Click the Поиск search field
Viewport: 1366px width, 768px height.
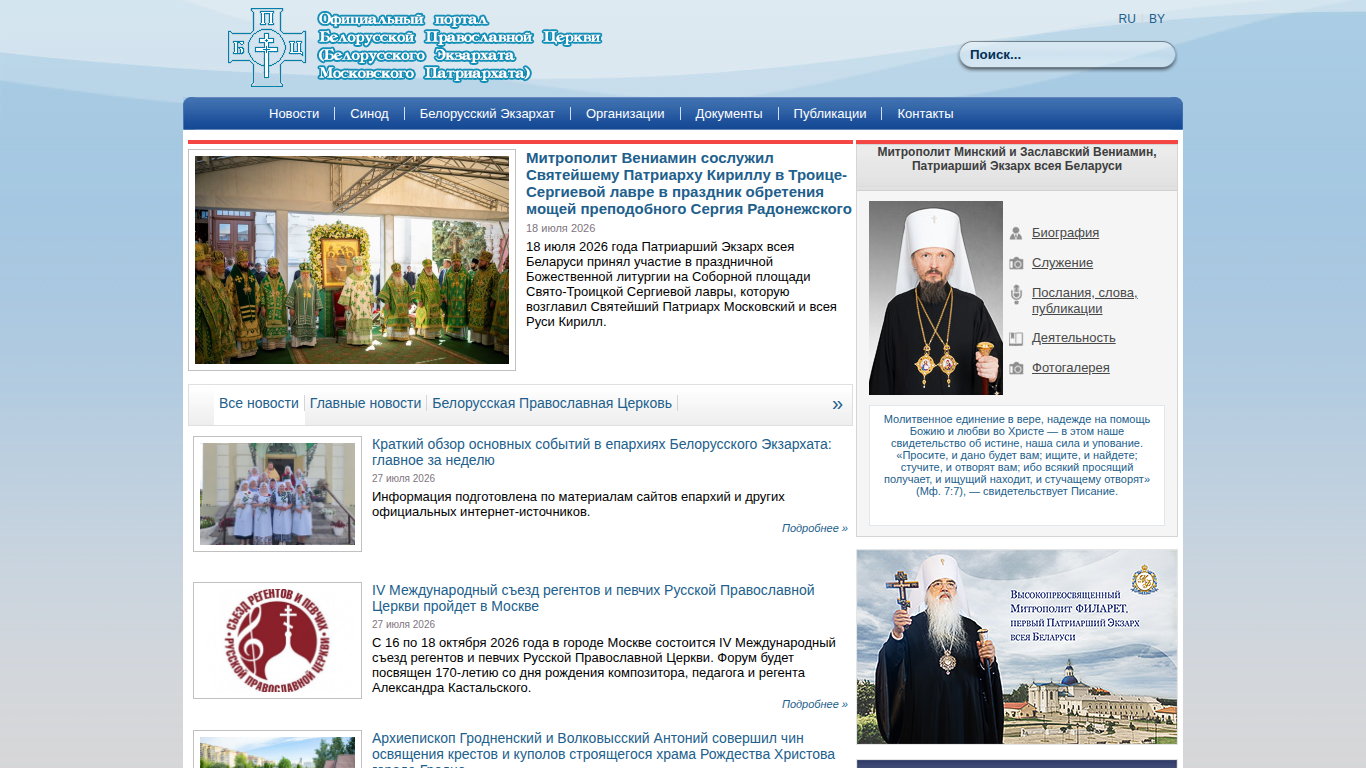coord(1067,55)
